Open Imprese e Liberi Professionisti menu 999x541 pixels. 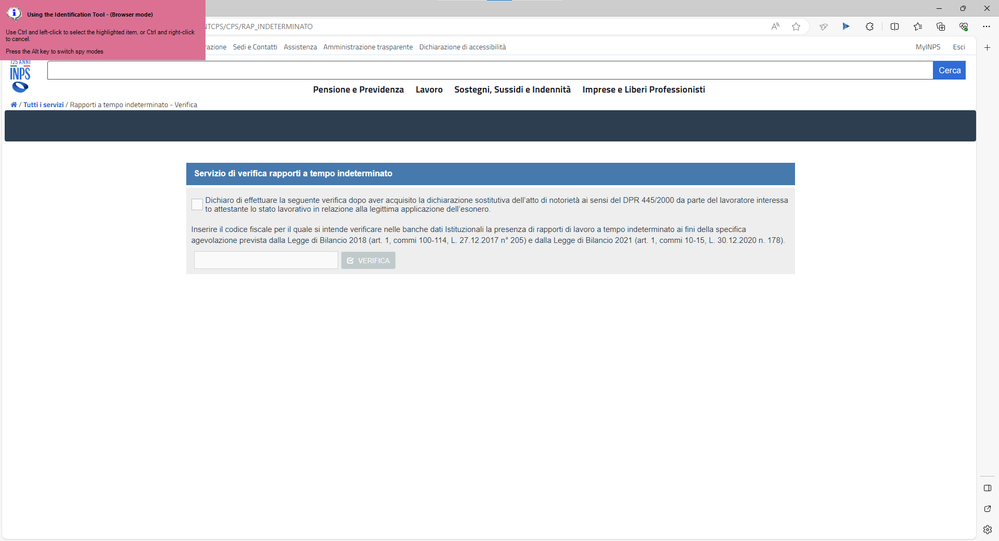point(643,90)
